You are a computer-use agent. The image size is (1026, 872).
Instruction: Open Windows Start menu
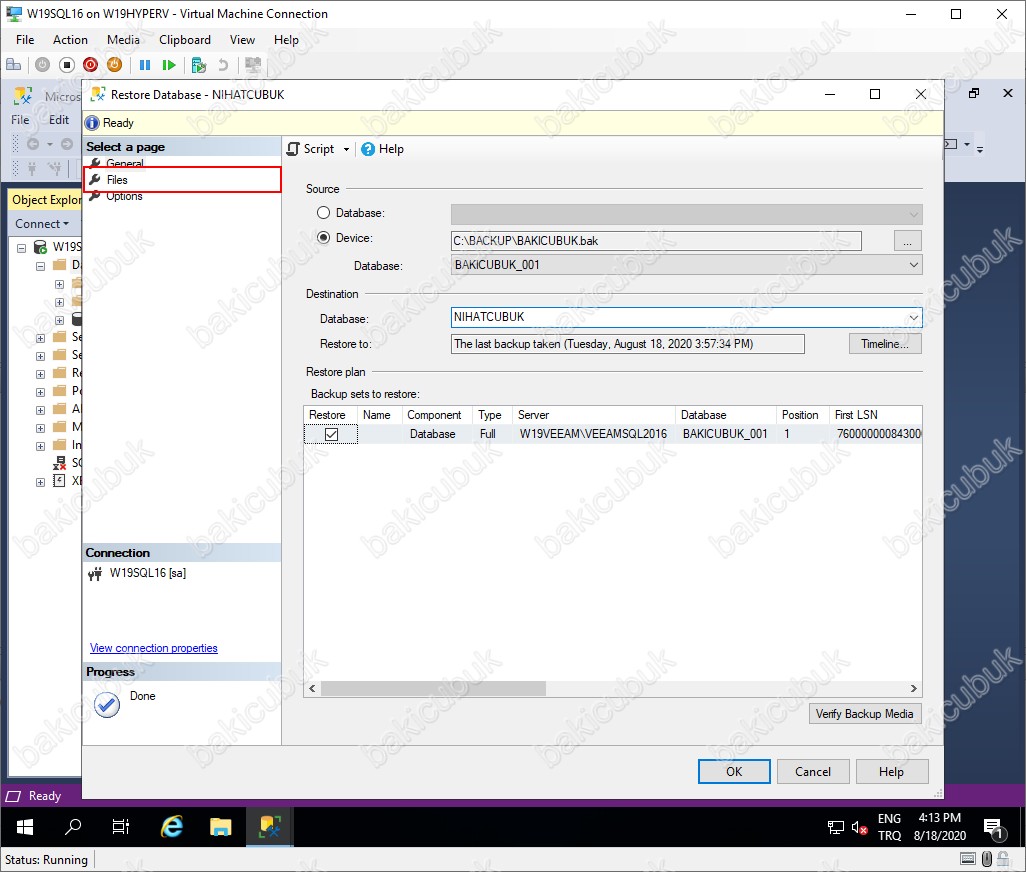tap(24, 828)
